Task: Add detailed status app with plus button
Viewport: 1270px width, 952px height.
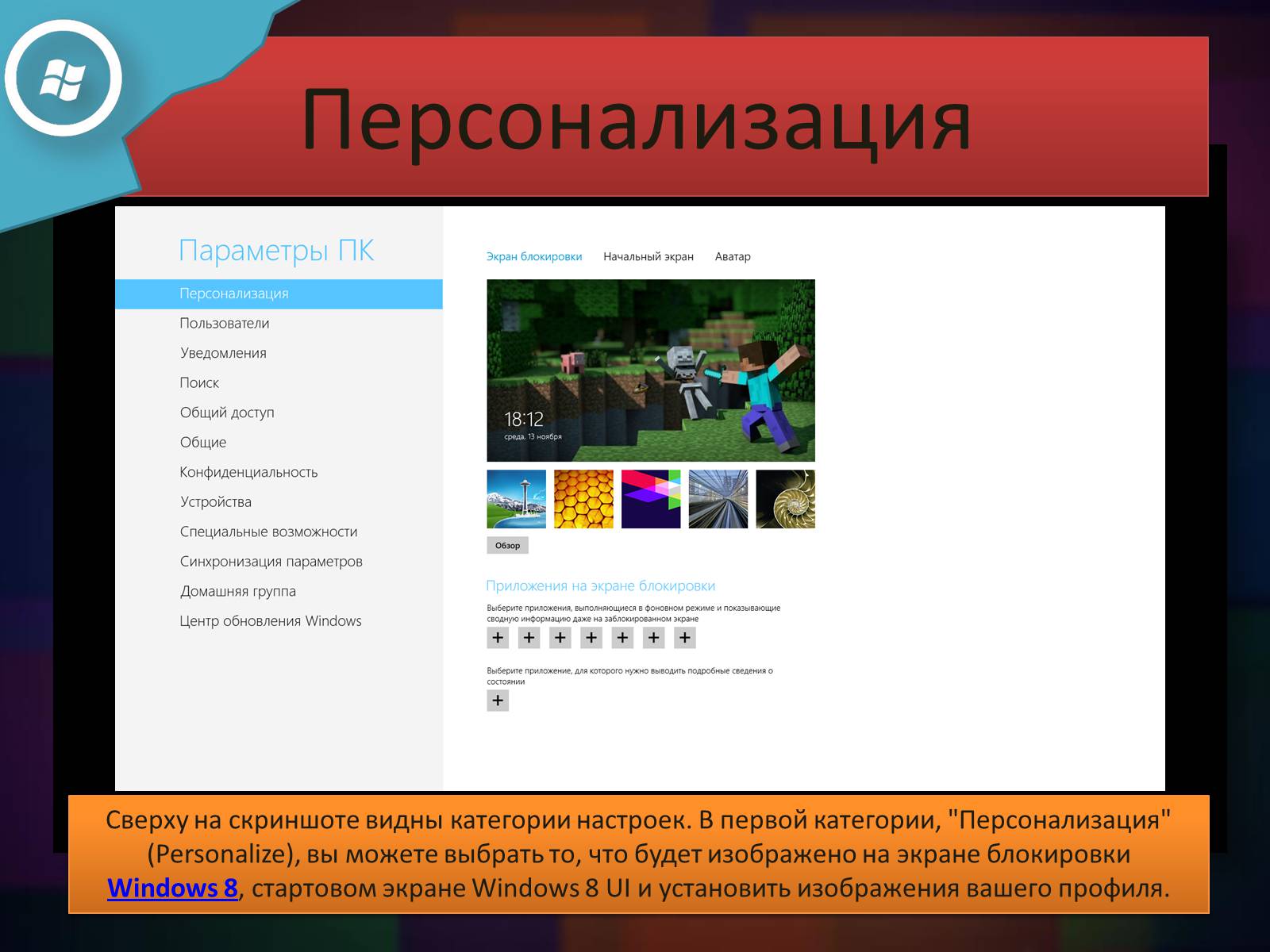Action: [498, 701]
